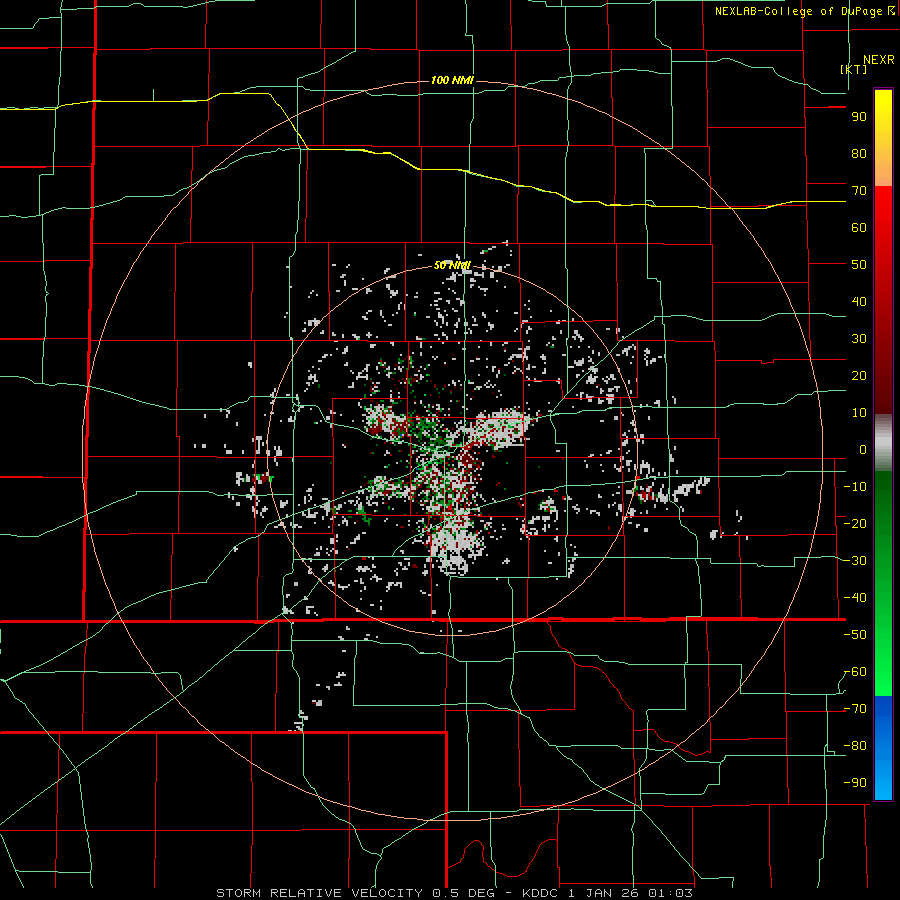Click the 0 value on velocity scale
The height and width of the screenshot is (900, 900).
tap(863, 450)
